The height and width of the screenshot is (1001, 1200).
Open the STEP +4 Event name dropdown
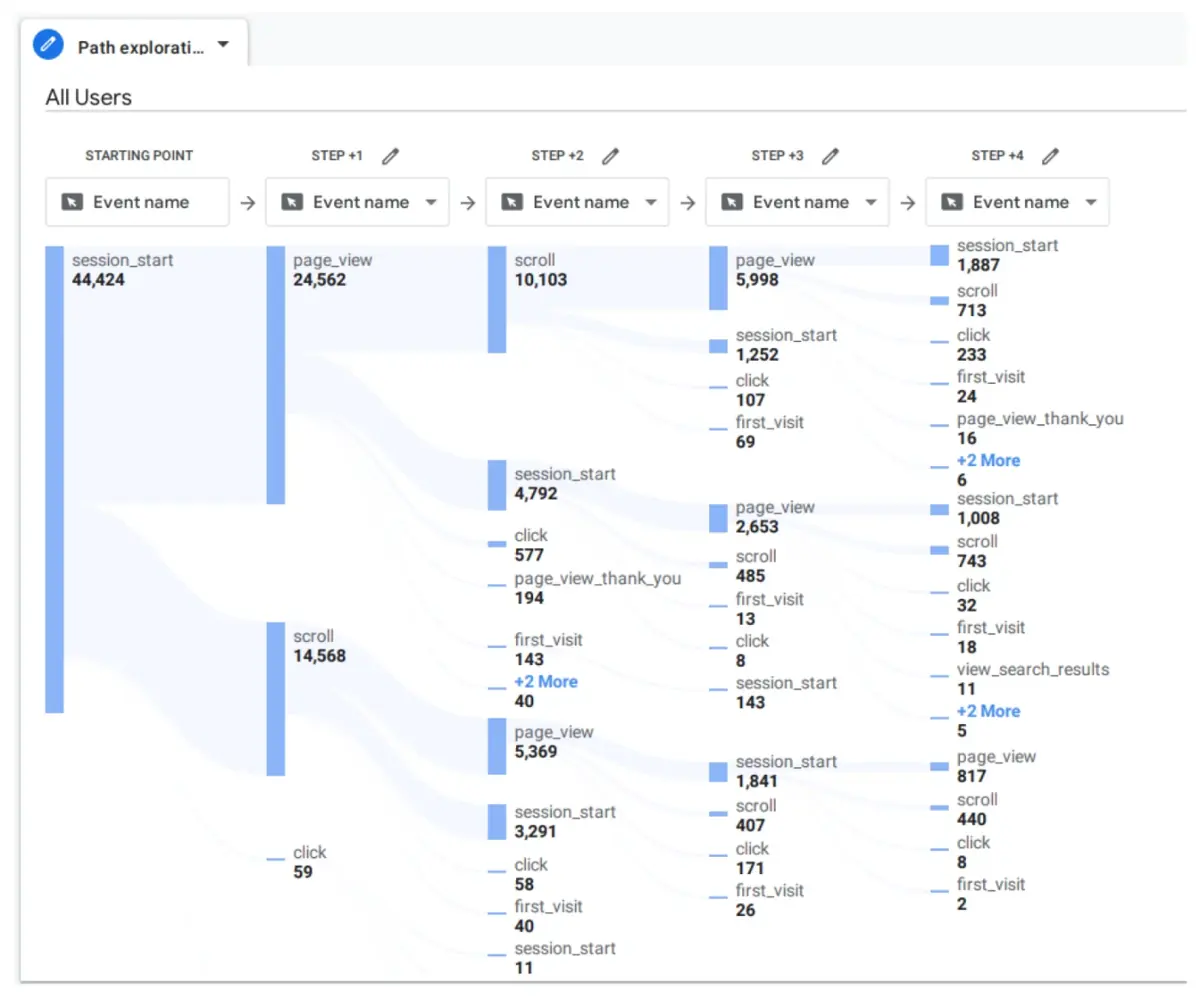tap(1017, 202)
